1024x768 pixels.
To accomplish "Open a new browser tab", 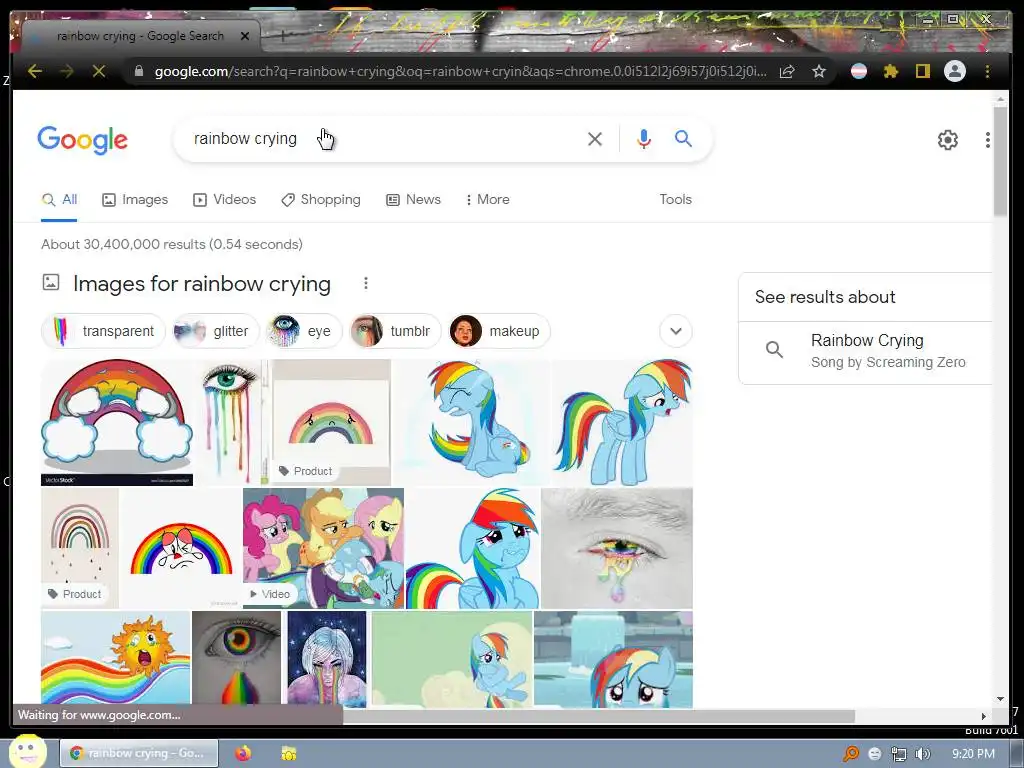I will point(282,36).
